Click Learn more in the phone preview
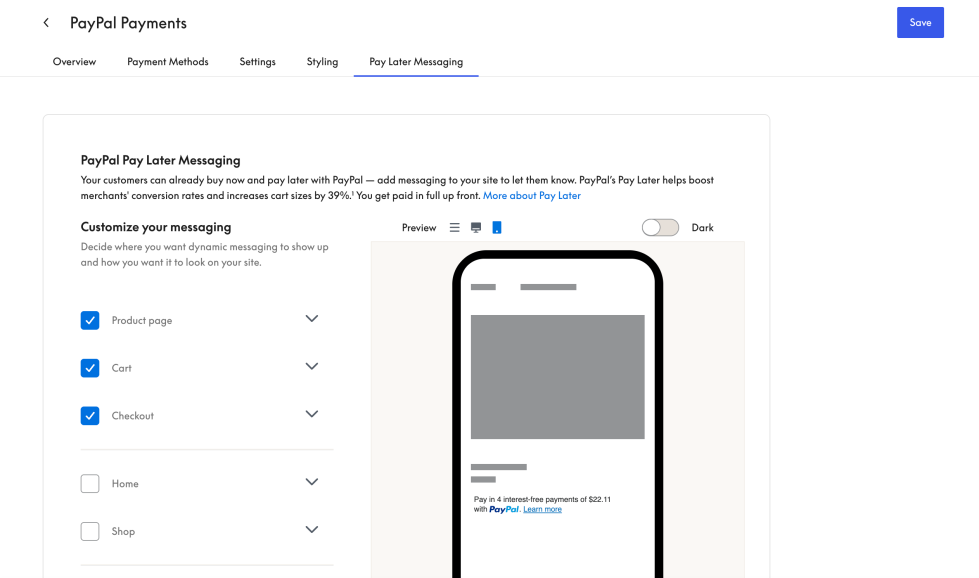979x578 pixels. click(x=543, y=509)
